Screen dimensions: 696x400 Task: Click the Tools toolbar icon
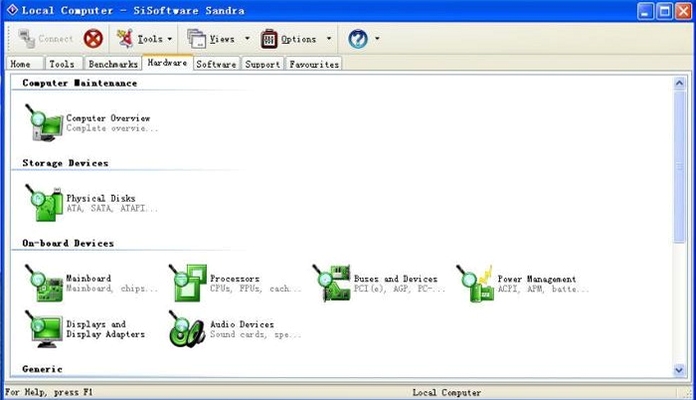(125, 39)
